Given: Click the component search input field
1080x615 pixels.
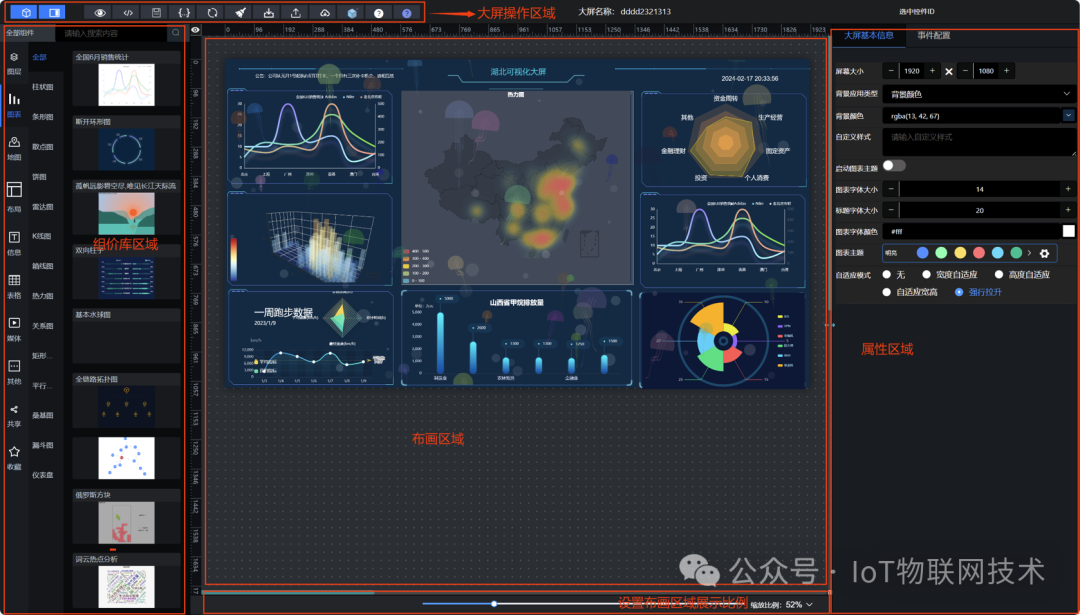Looking at the screenshot, I should (x=114, y=33).
